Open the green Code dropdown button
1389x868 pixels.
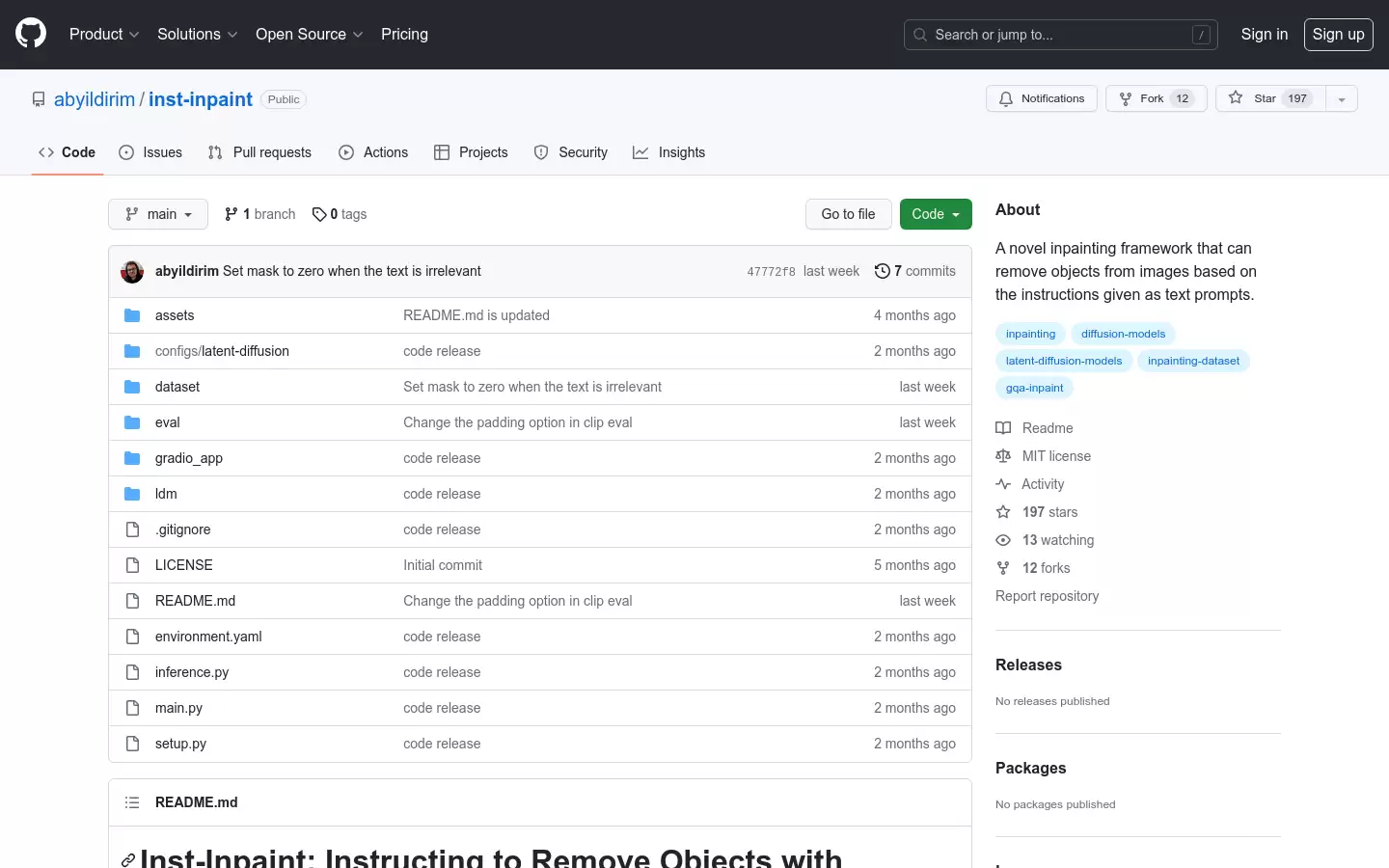pyautogui.click(x=936, y=214)
